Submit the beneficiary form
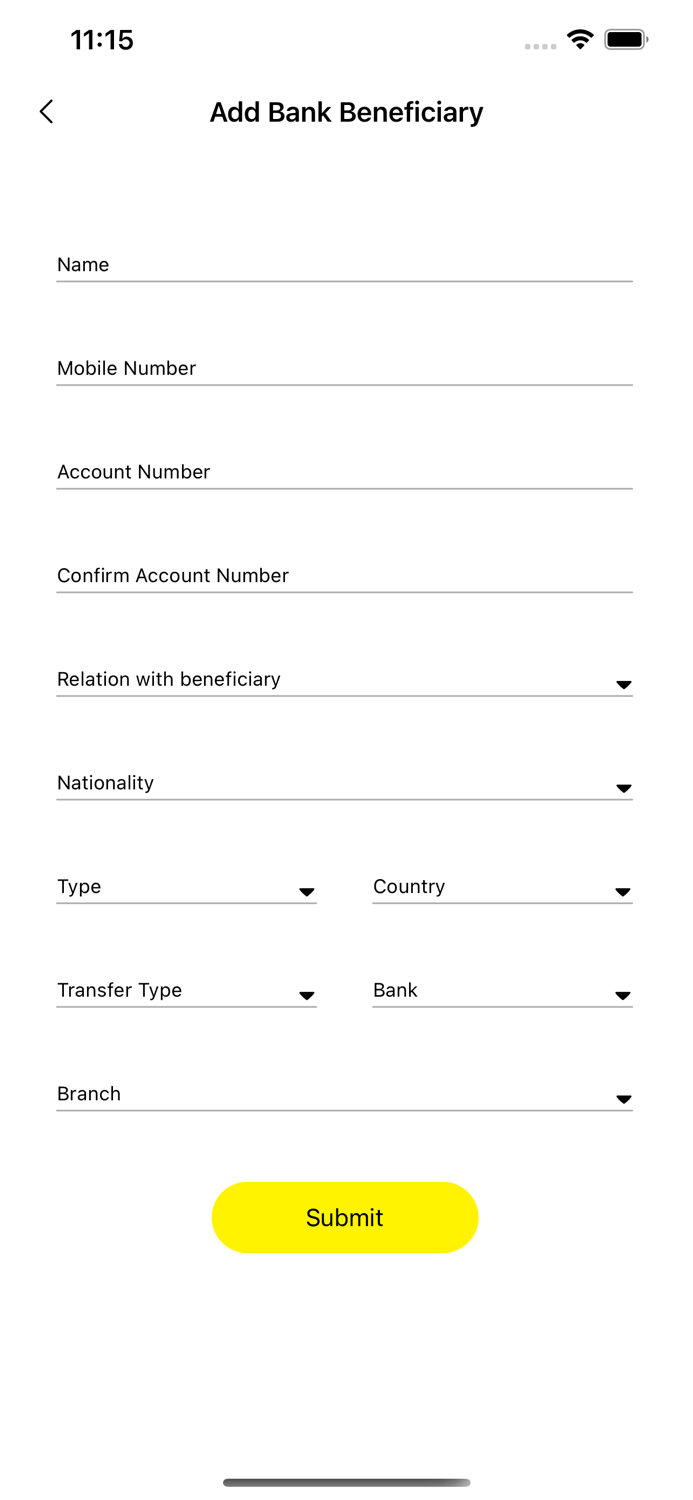The height and width of the screenshot is (1500, 693). point(344,1217)
